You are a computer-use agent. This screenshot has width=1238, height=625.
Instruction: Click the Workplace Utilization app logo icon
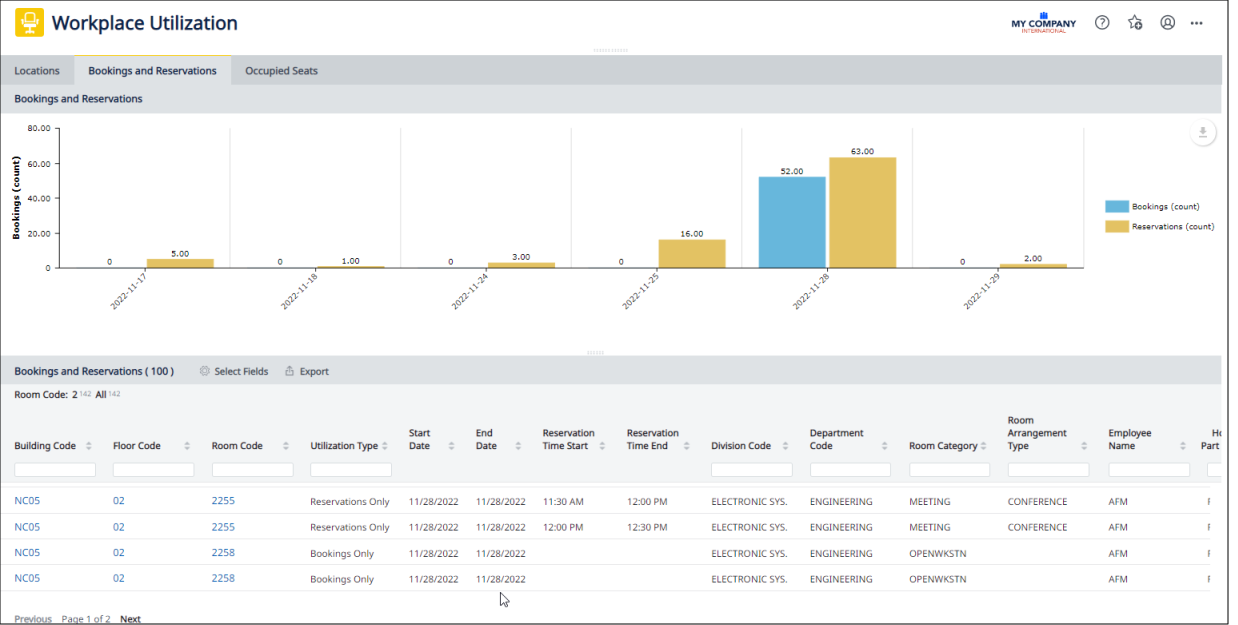tap(29, 23)
